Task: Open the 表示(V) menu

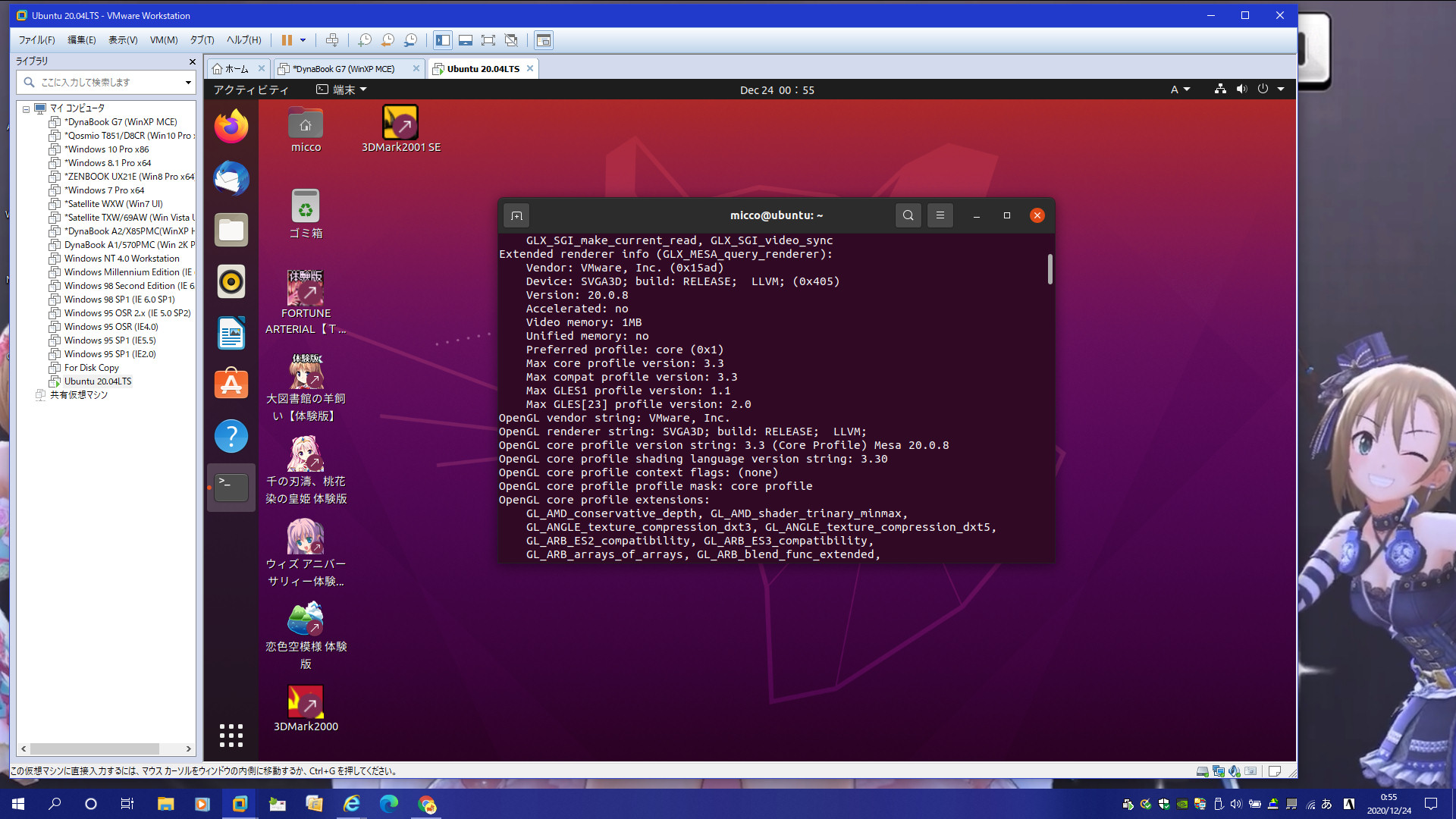Action: click(123, 40)
